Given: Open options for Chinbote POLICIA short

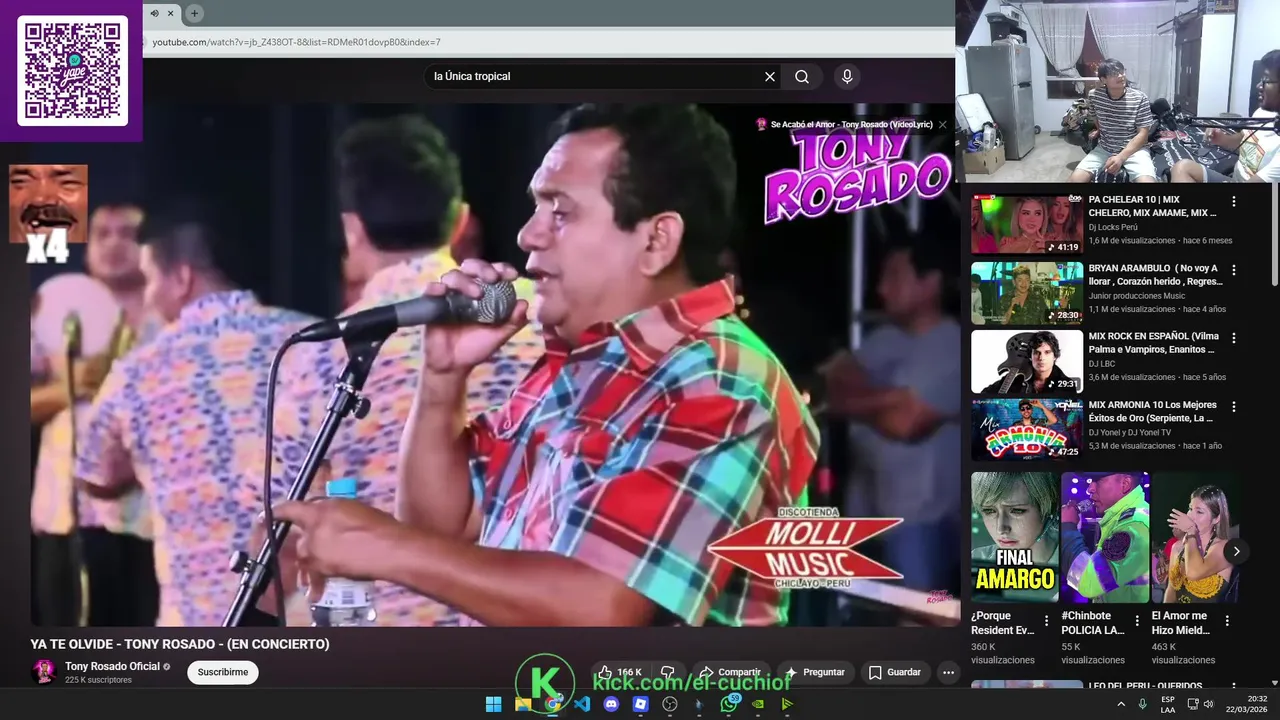Looking at the screenshot, I should [x=1137, y=621].
